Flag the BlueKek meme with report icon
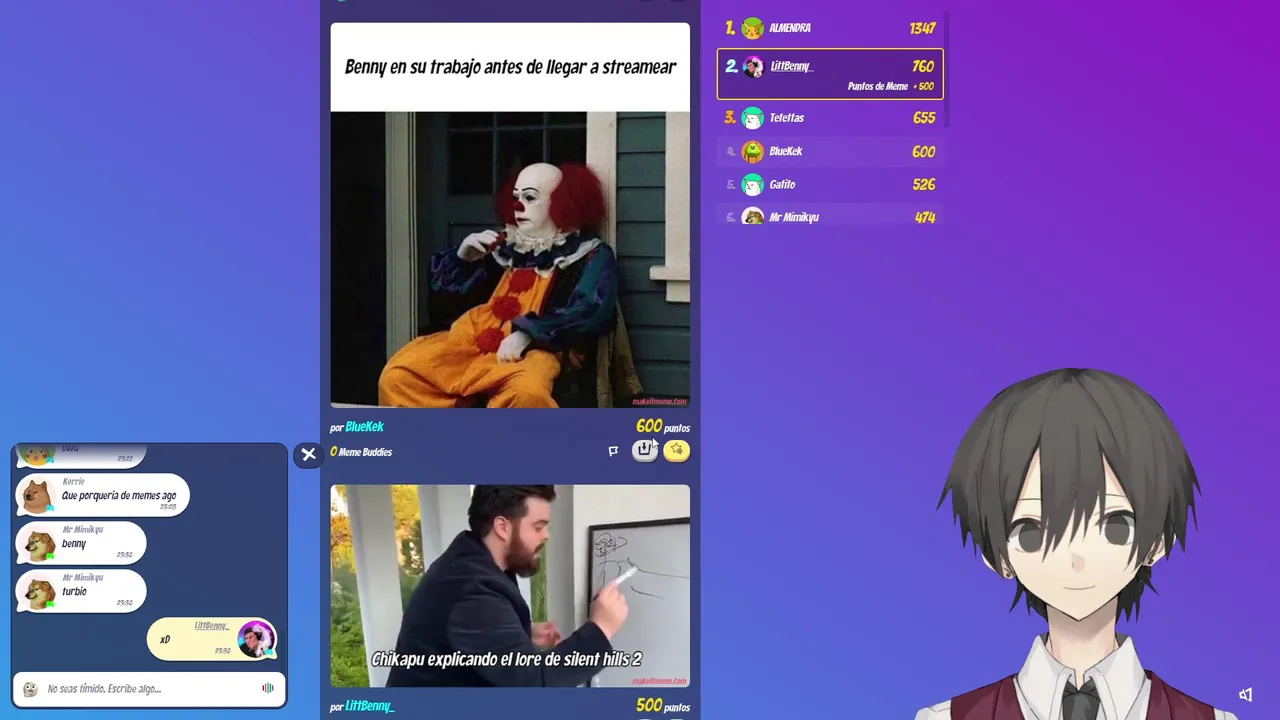Image resolution: width=1280 pixels, height=720 pixels. (613, 451)
